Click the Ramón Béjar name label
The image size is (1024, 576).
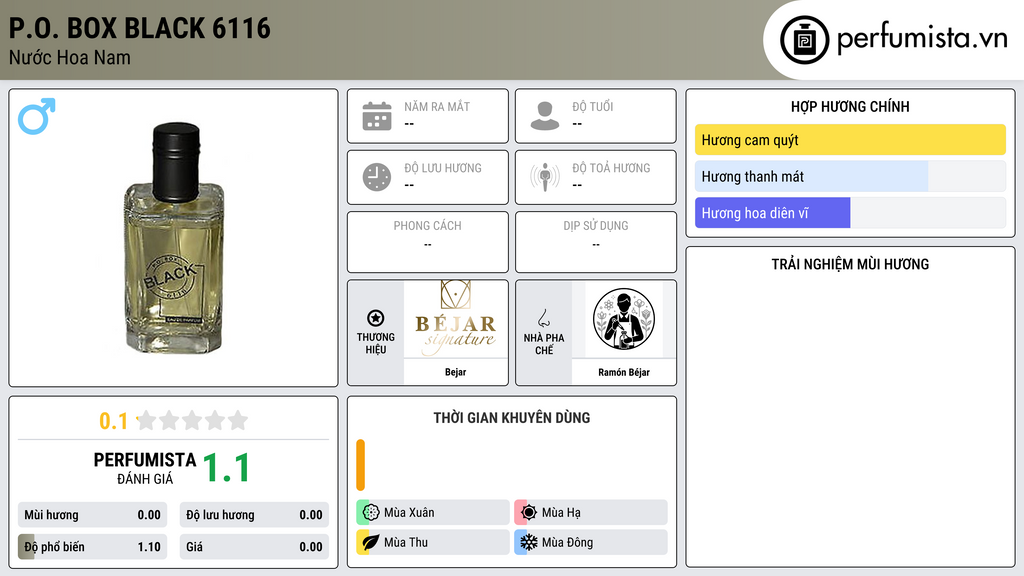click(624, 372)
